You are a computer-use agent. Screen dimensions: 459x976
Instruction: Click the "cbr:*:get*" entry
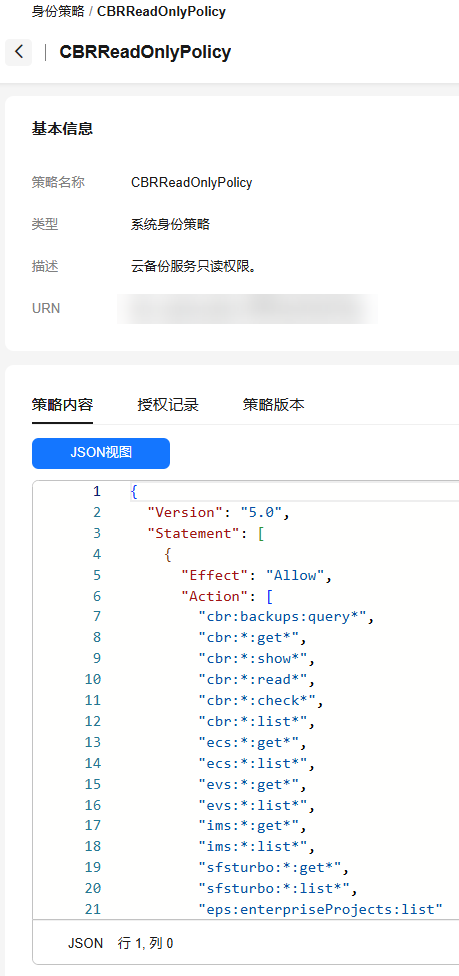point(252,638)
